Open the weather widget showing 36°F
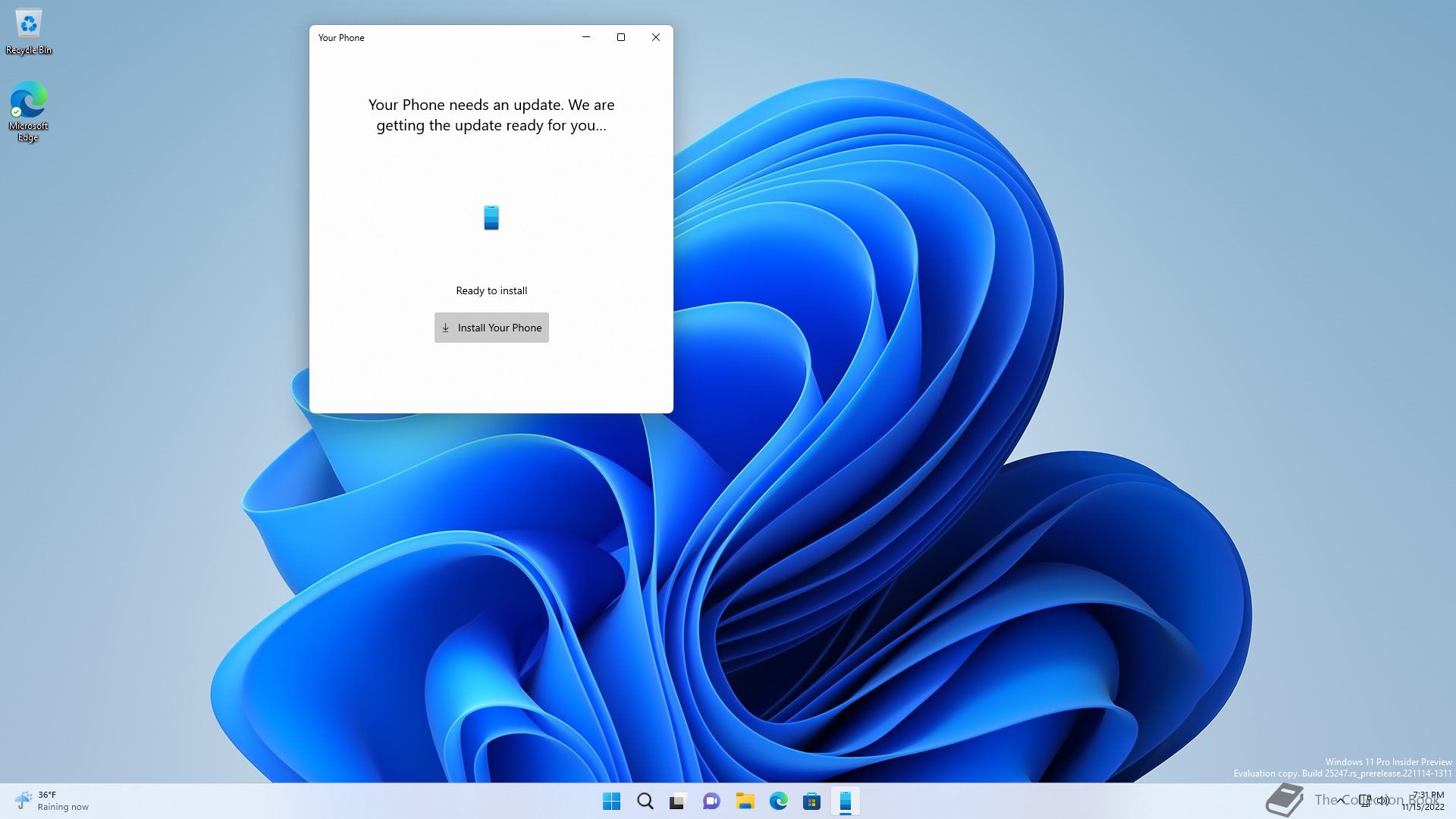Image resolution: width=1456 pixels, height=819 pixels. tap(52, 801)
